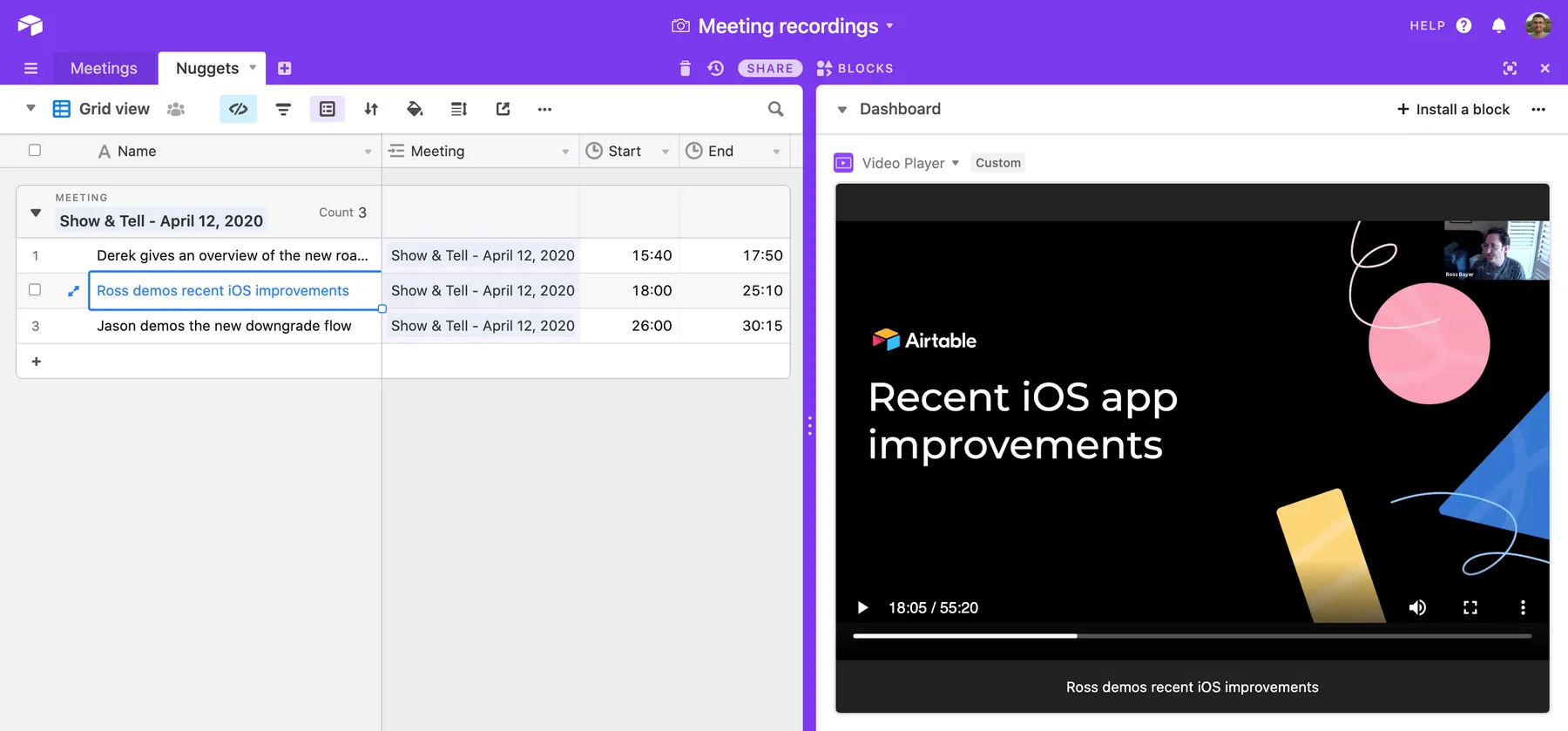Viewport: 1568px width, 731px height.
Task: Open the share view icon
Action: coord(503,109)
